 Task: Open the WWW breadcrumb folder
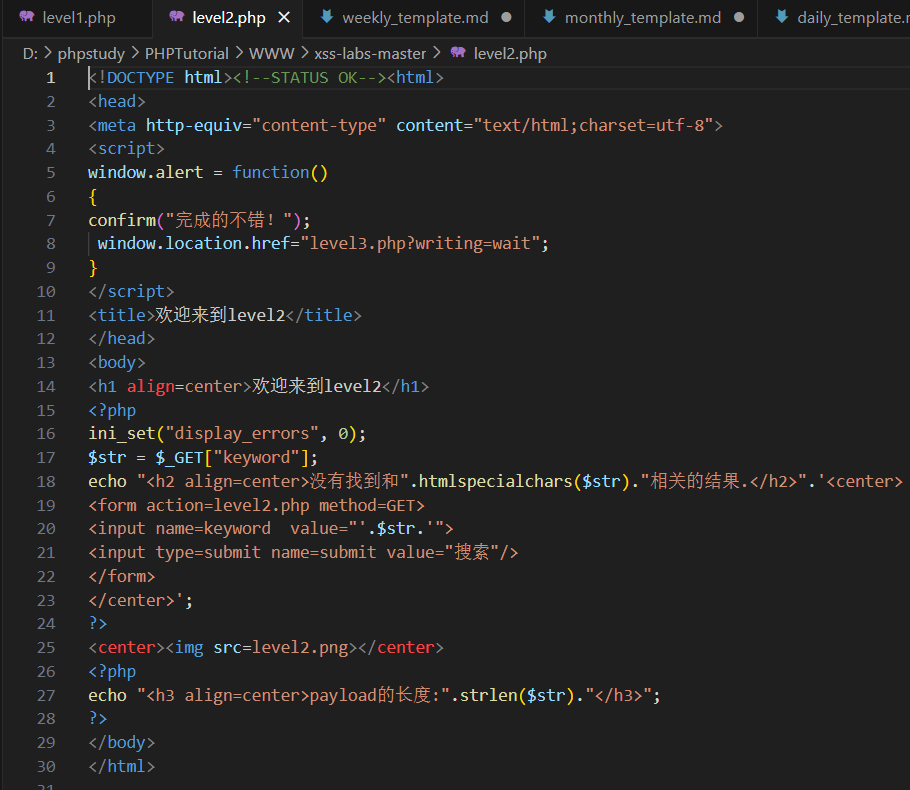coord(272,54)
